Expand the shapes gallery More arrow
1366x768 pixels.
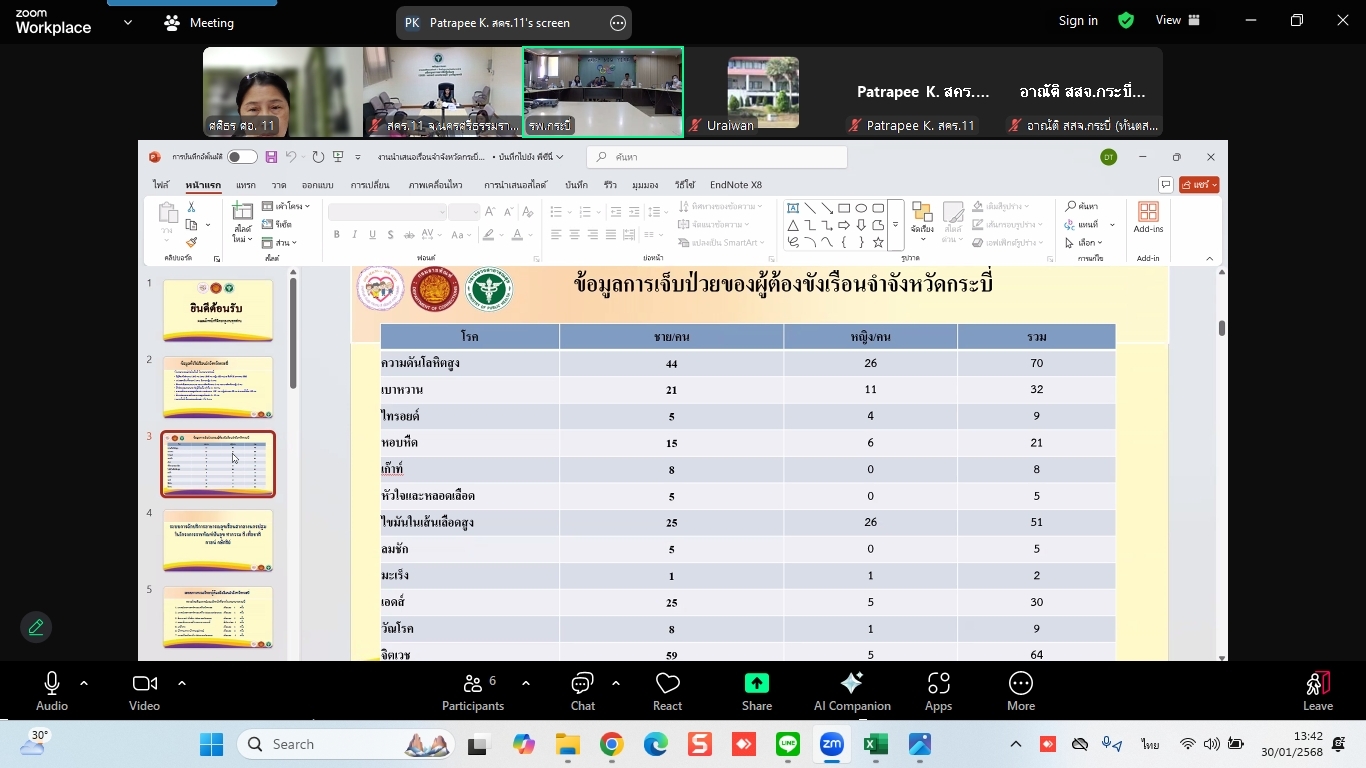(x=896, y=226)
